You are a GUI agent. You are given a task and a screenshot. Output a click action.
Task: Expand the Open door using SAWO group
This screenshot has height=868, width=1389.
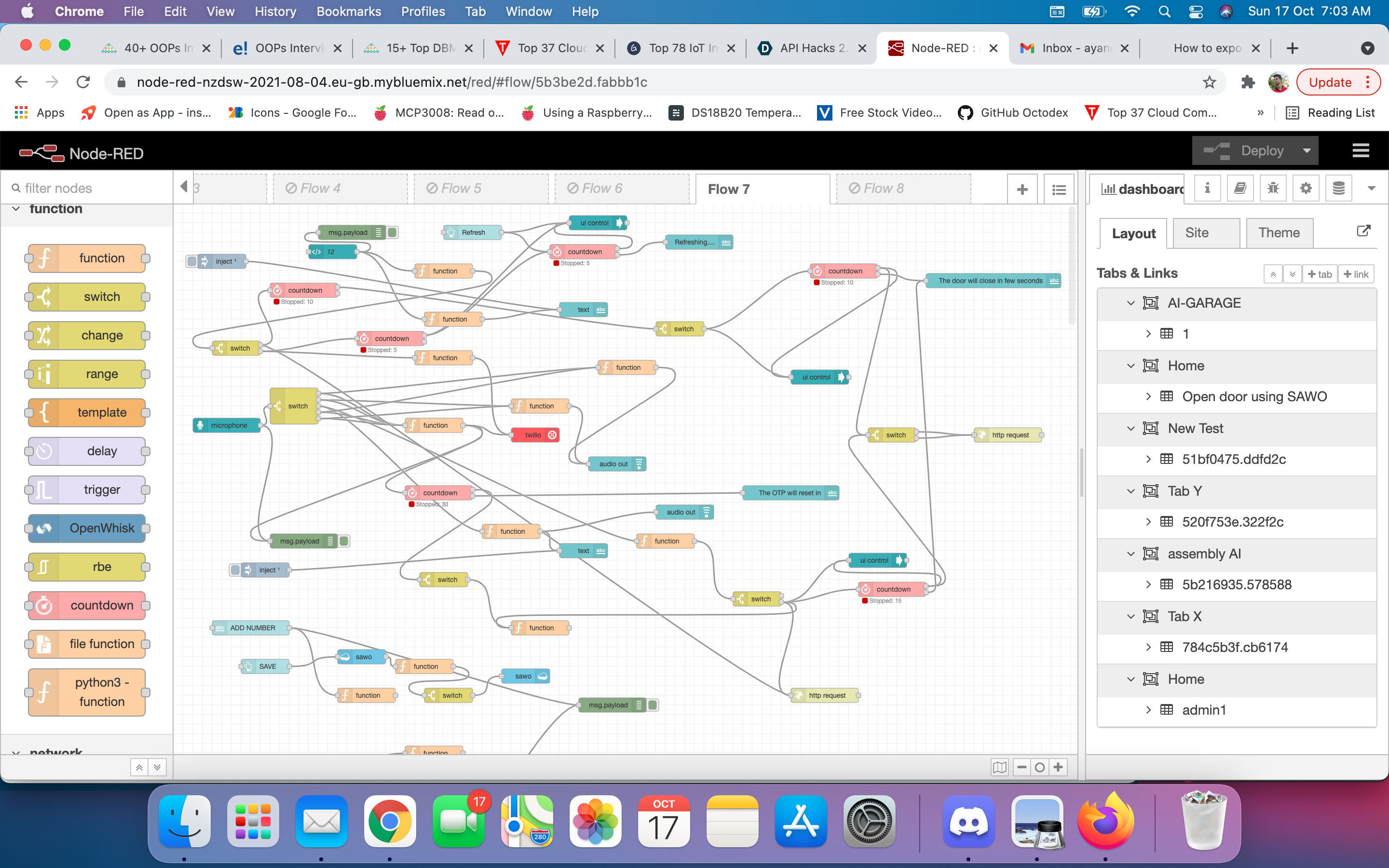[x=1148, y=397]
